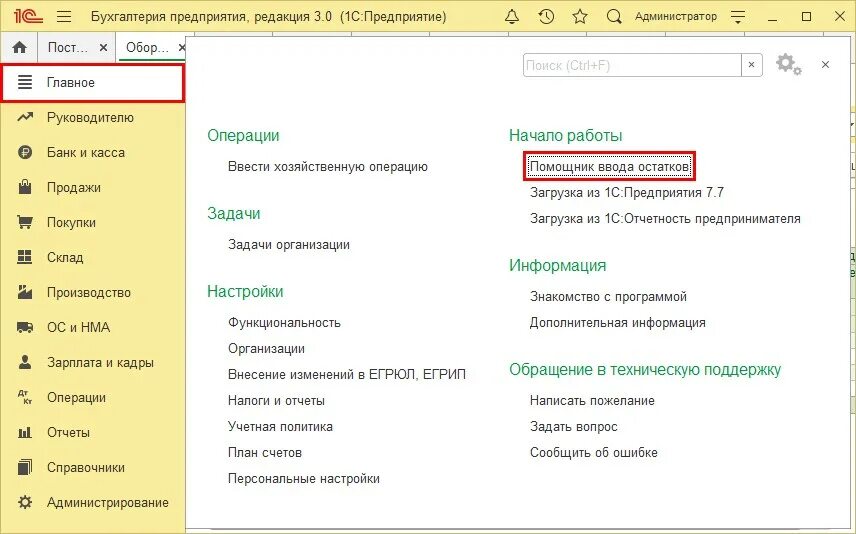The width and height of the screenshot is (856, 534).
Task: Focus the Поиск (Ctrl+F) search field
Action: click(x=632, y=66)
